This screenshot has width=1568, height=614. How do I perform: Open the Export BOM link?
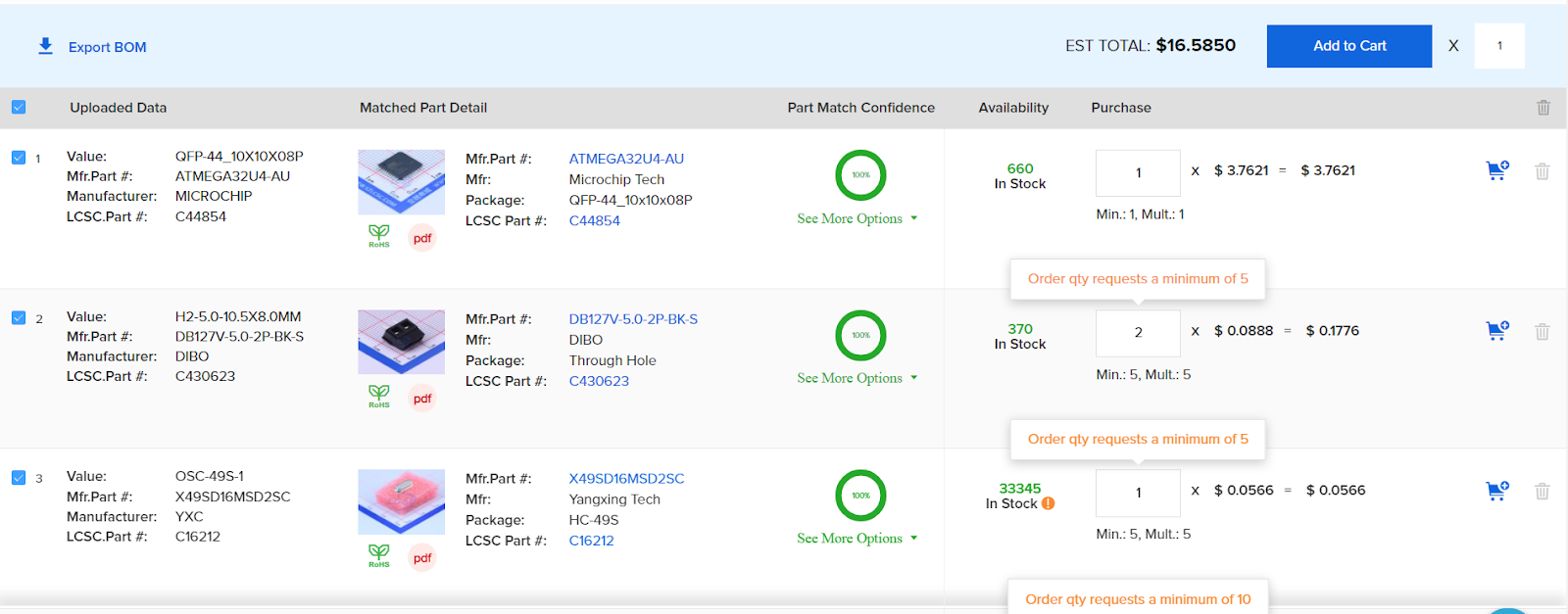pos(107,47)
